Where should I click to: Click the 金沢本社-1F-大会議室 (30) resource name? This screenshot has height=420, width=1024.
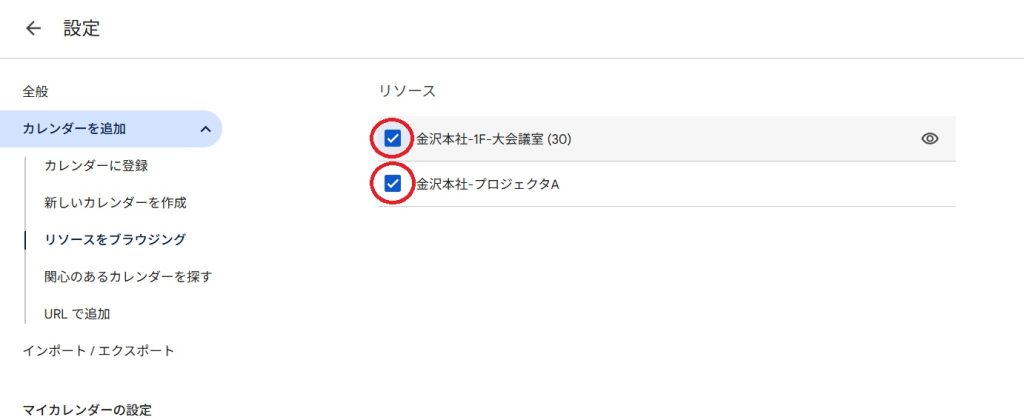[494, 139]
